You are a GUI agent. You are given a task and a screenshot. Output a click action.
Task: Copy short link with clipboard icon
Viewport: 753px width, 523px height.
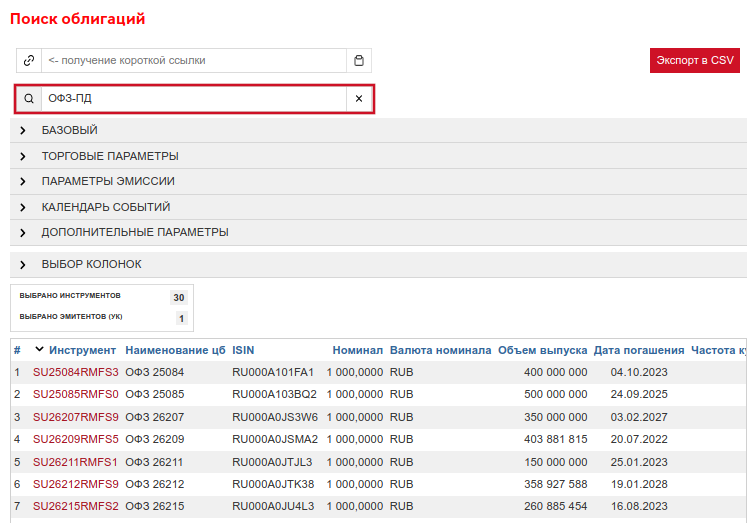tap(359, 61)
